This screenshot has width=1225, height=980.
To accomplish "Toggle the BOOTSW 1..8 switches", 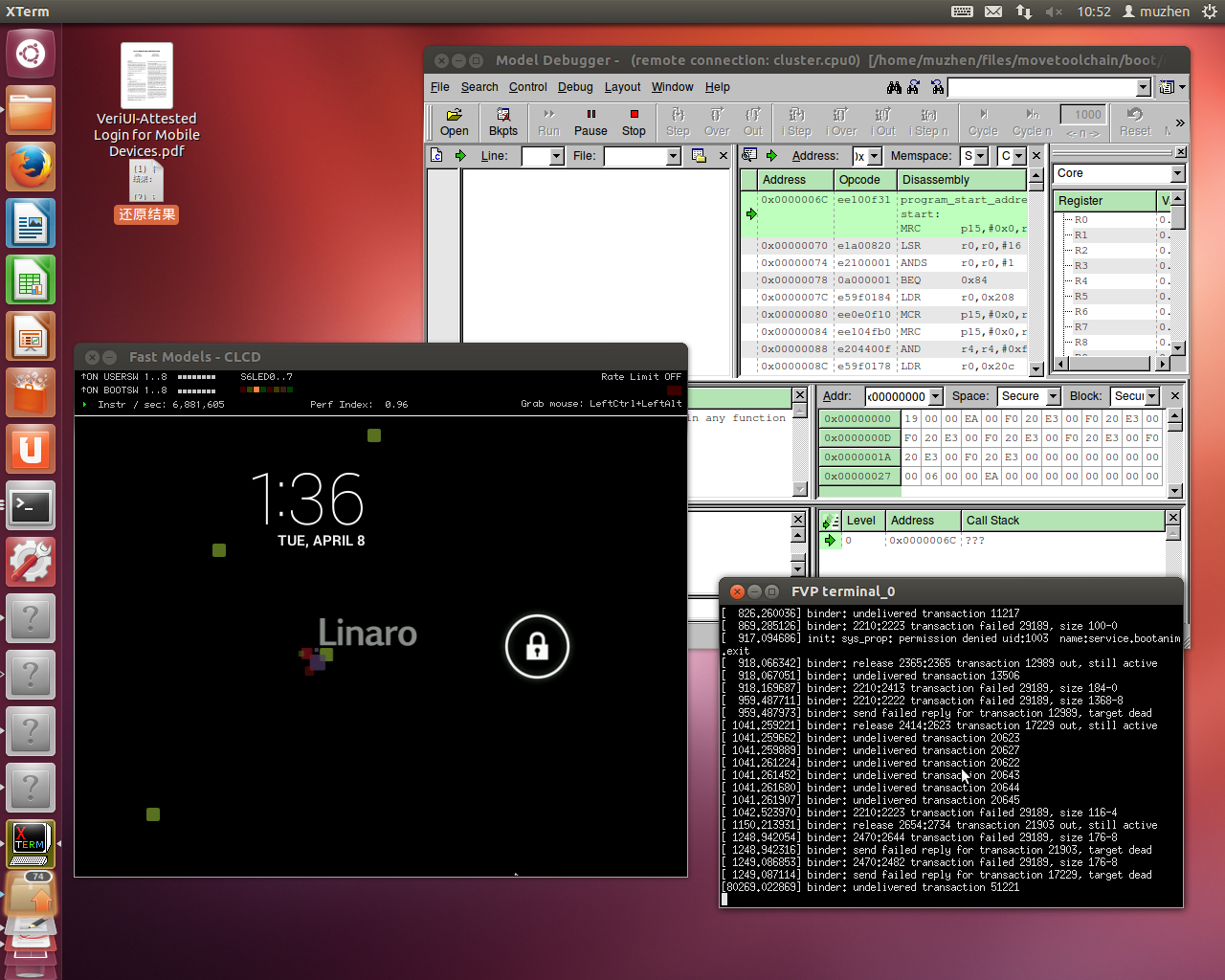I will [196, 390].
